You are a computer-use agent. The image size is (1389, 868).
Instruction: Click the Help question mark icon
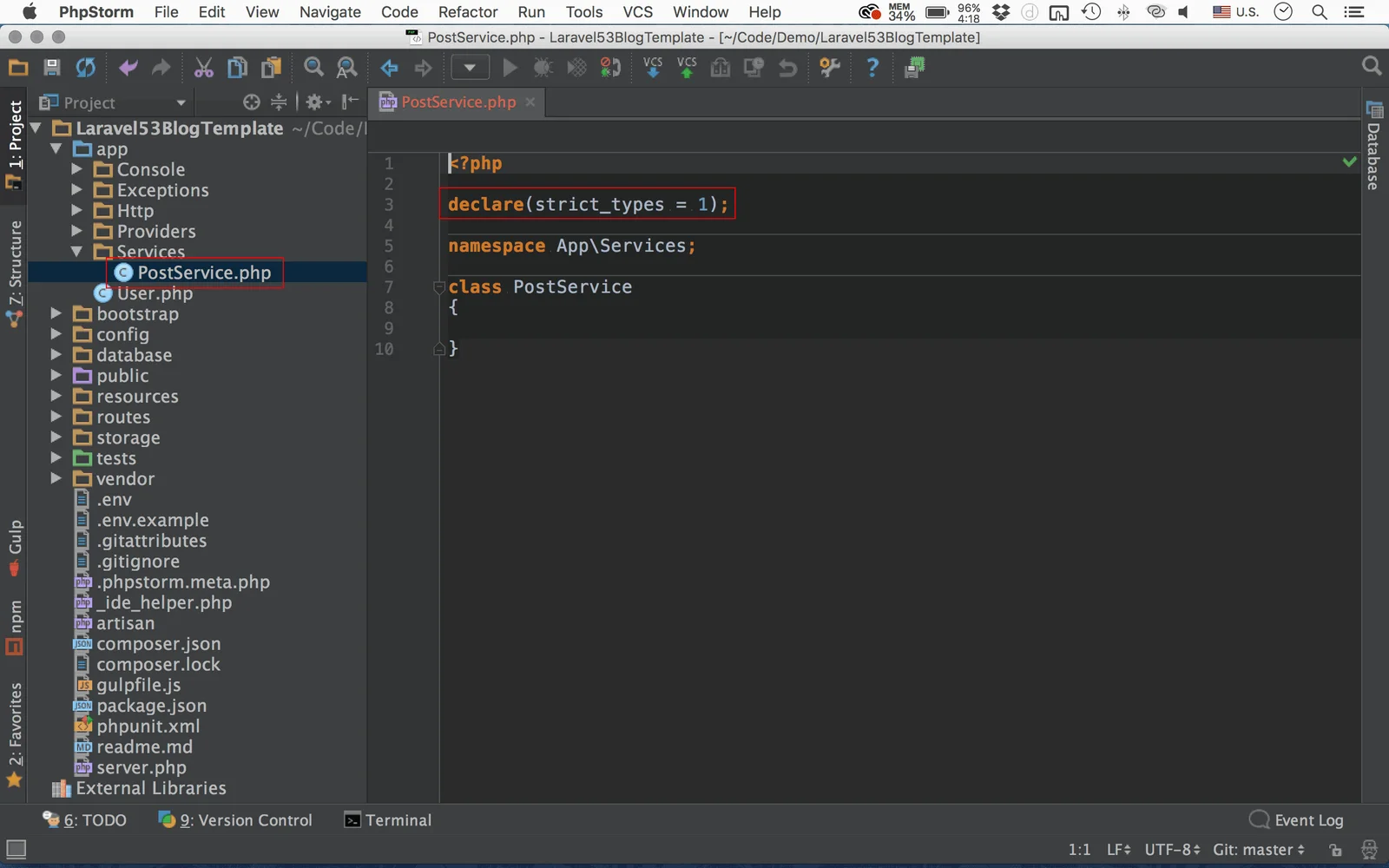tap(872, 68)
